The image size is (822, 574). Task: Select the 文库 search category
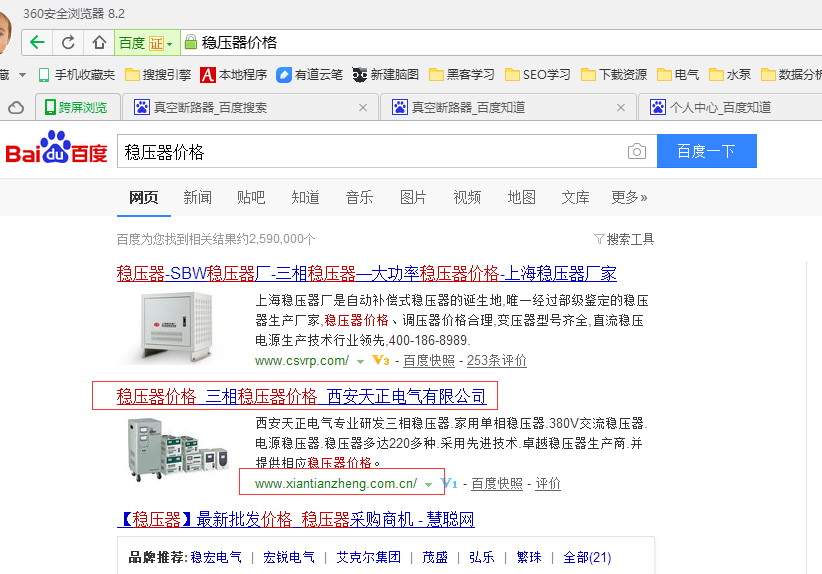tap(575, 197)
